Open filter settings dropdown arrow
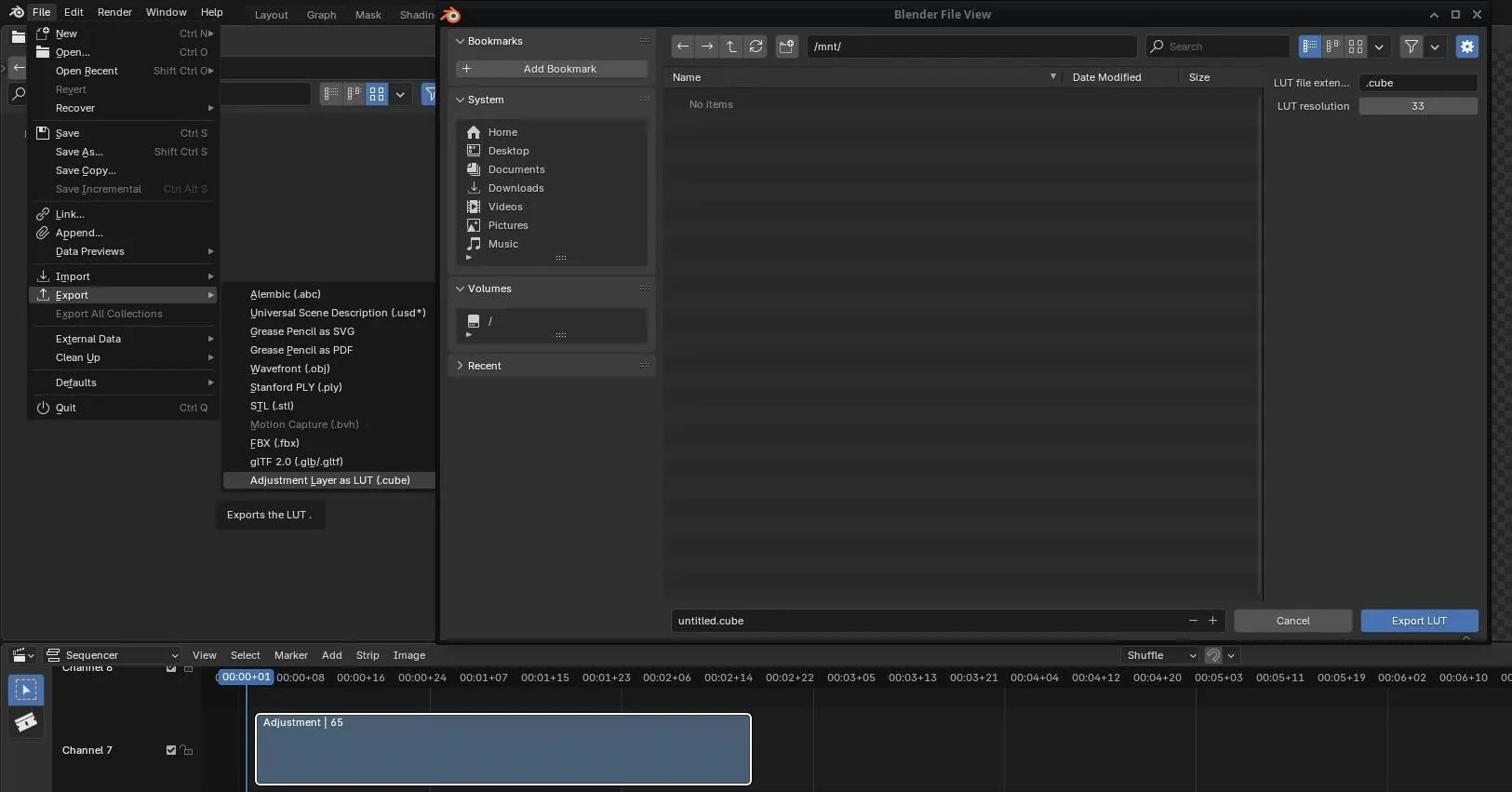Screen dimensions: 1512x792 click(x=1435, y=47)
